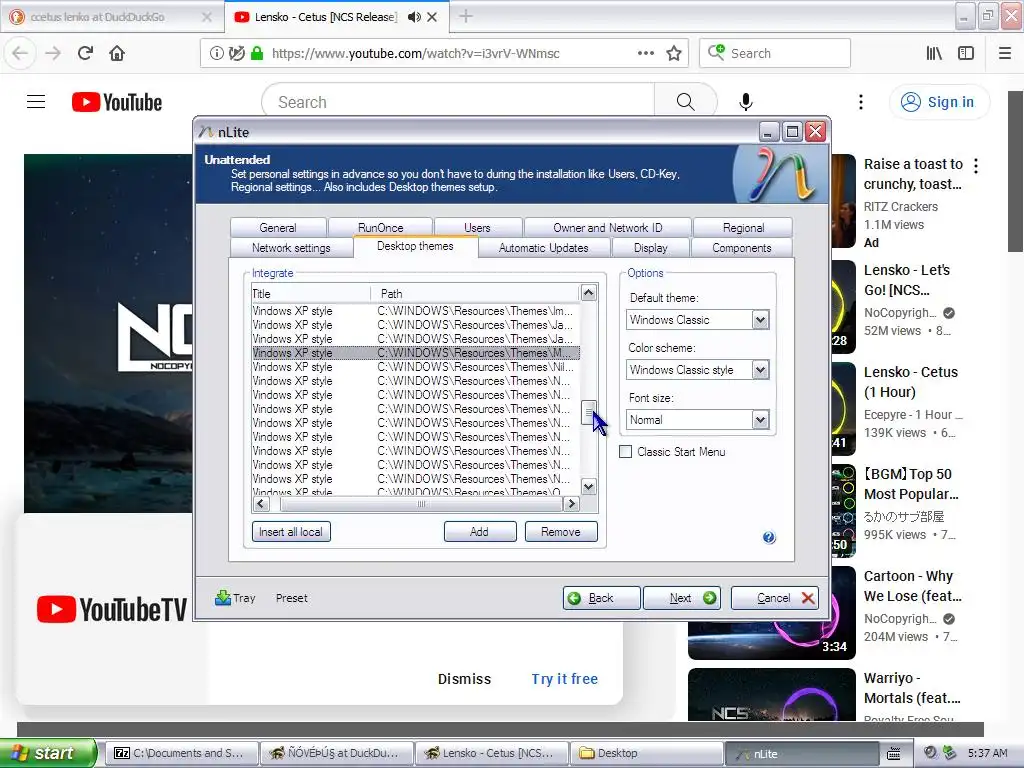The height and width of the screenshot is (768, 1024).
Task: Click the nLite help question mark icon
Action: [x=769, y=537]
